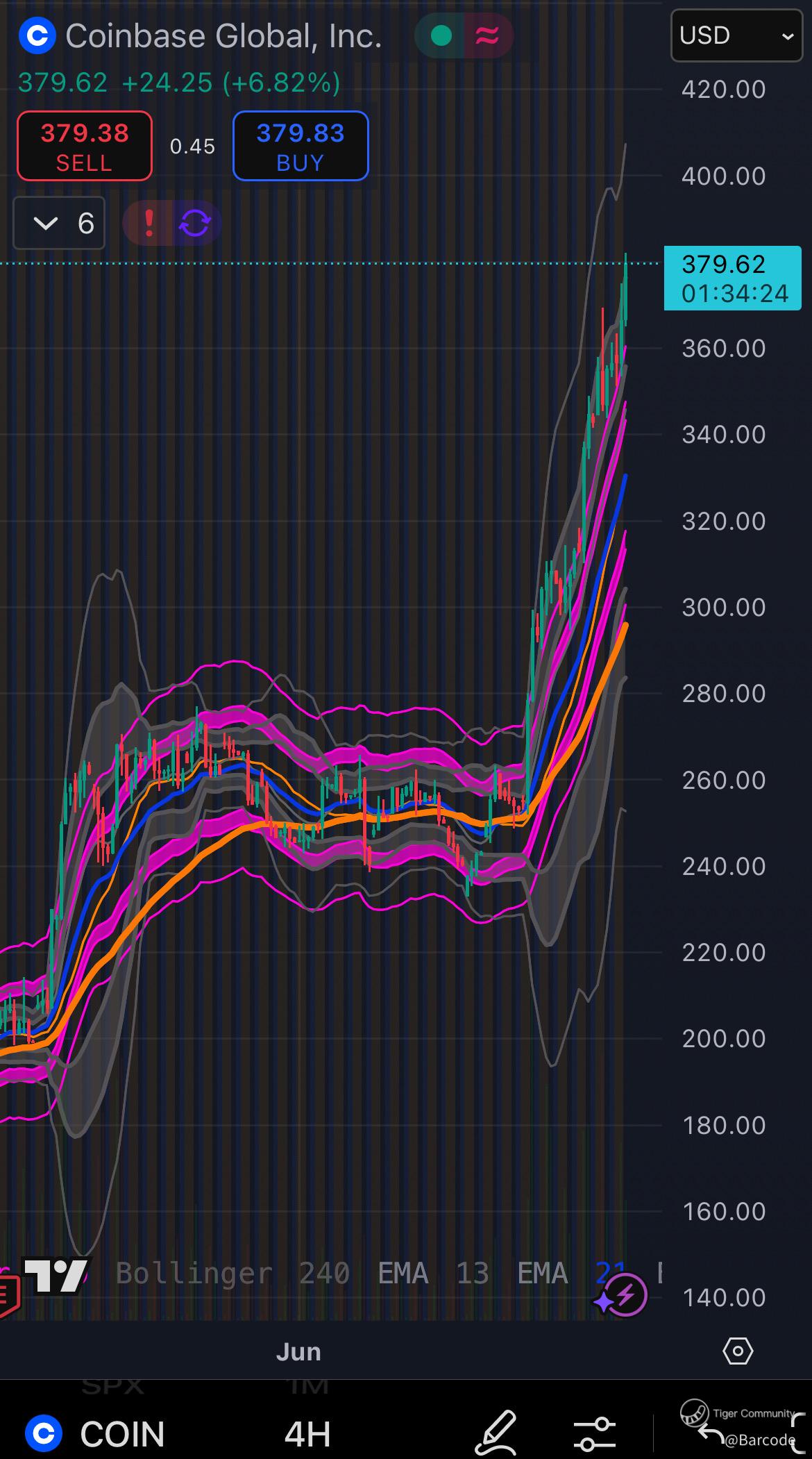Tap the 260.00 price axis label
Viewport: 812px width, 1459px height.
[x=724, y=781]
